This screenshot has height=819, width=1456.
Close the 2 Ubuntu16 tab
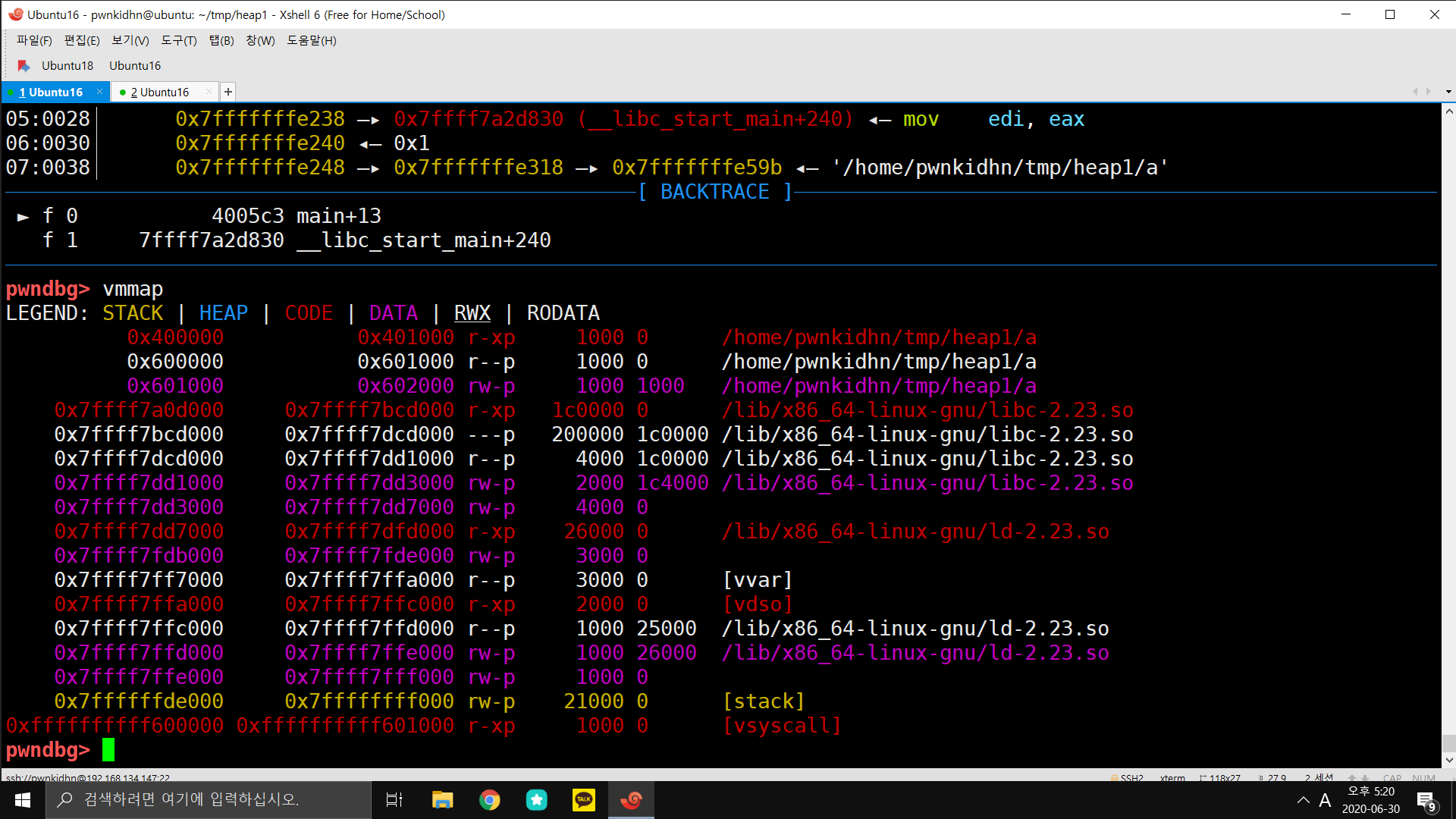[x=209, y=92]
